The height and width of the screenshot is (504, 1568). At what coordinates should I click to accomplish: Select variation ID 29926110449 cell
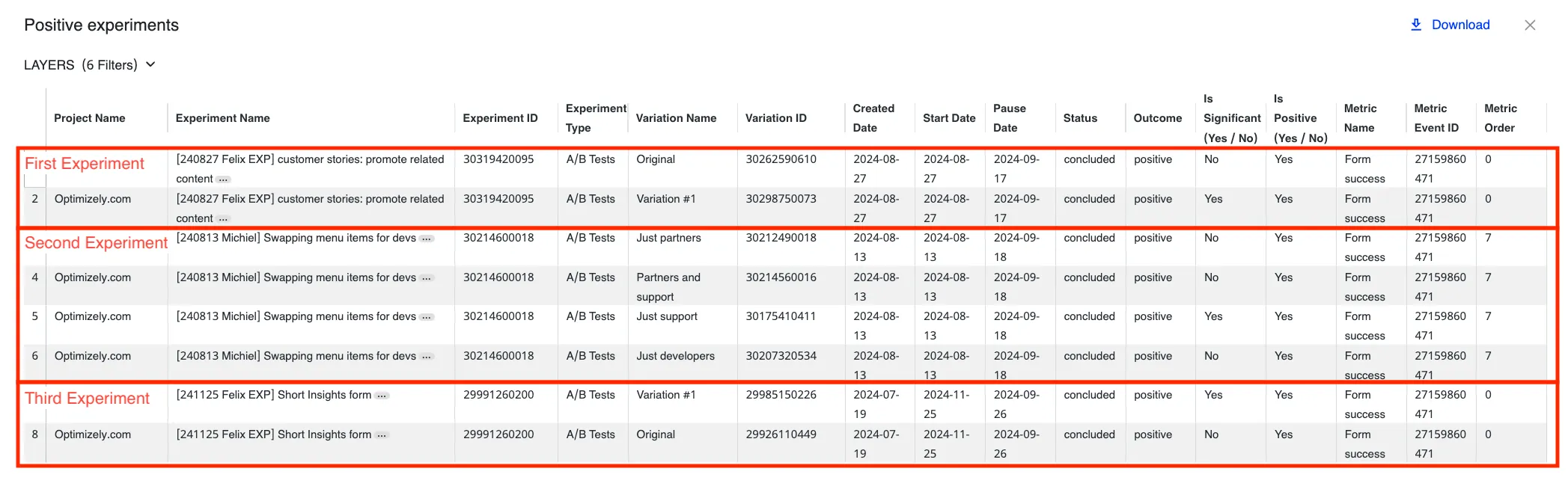tap(781, 434)
